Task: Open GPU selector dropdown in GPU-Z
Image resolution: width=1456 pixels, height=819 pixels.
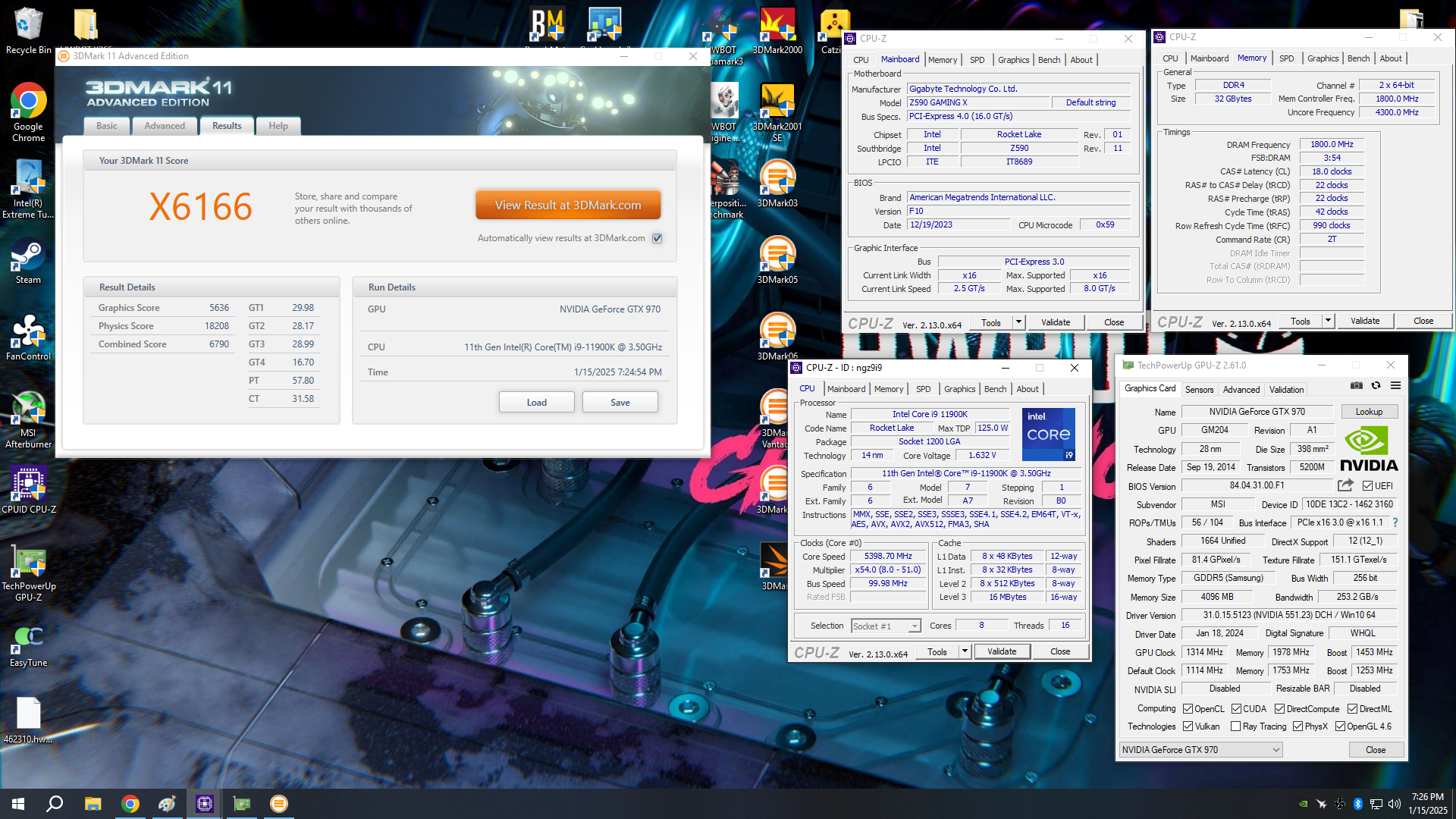Action: pos(1200,750)
